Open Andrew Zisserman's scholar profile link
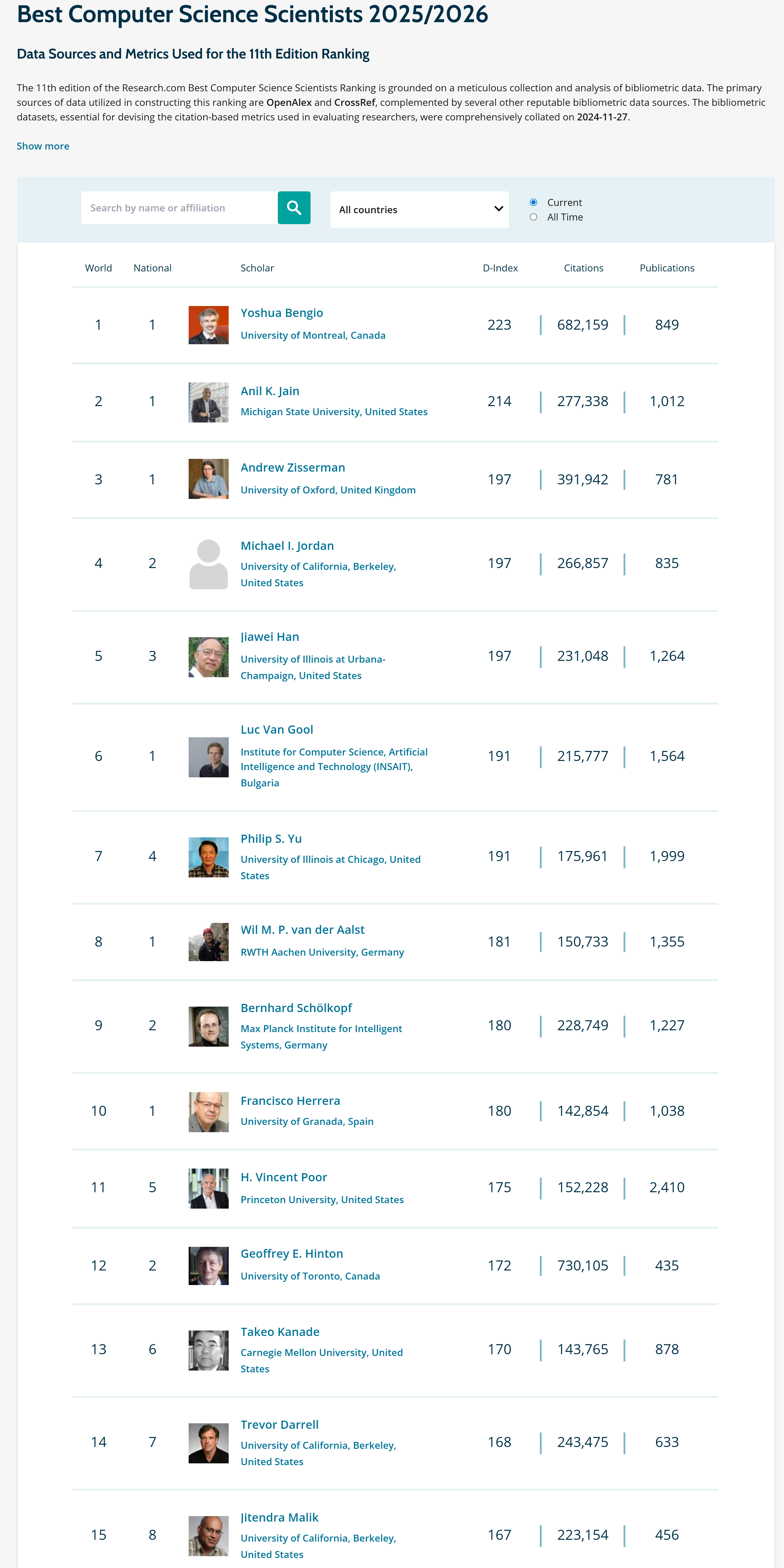Screen dimensions: 784x1568 point(292,467)
